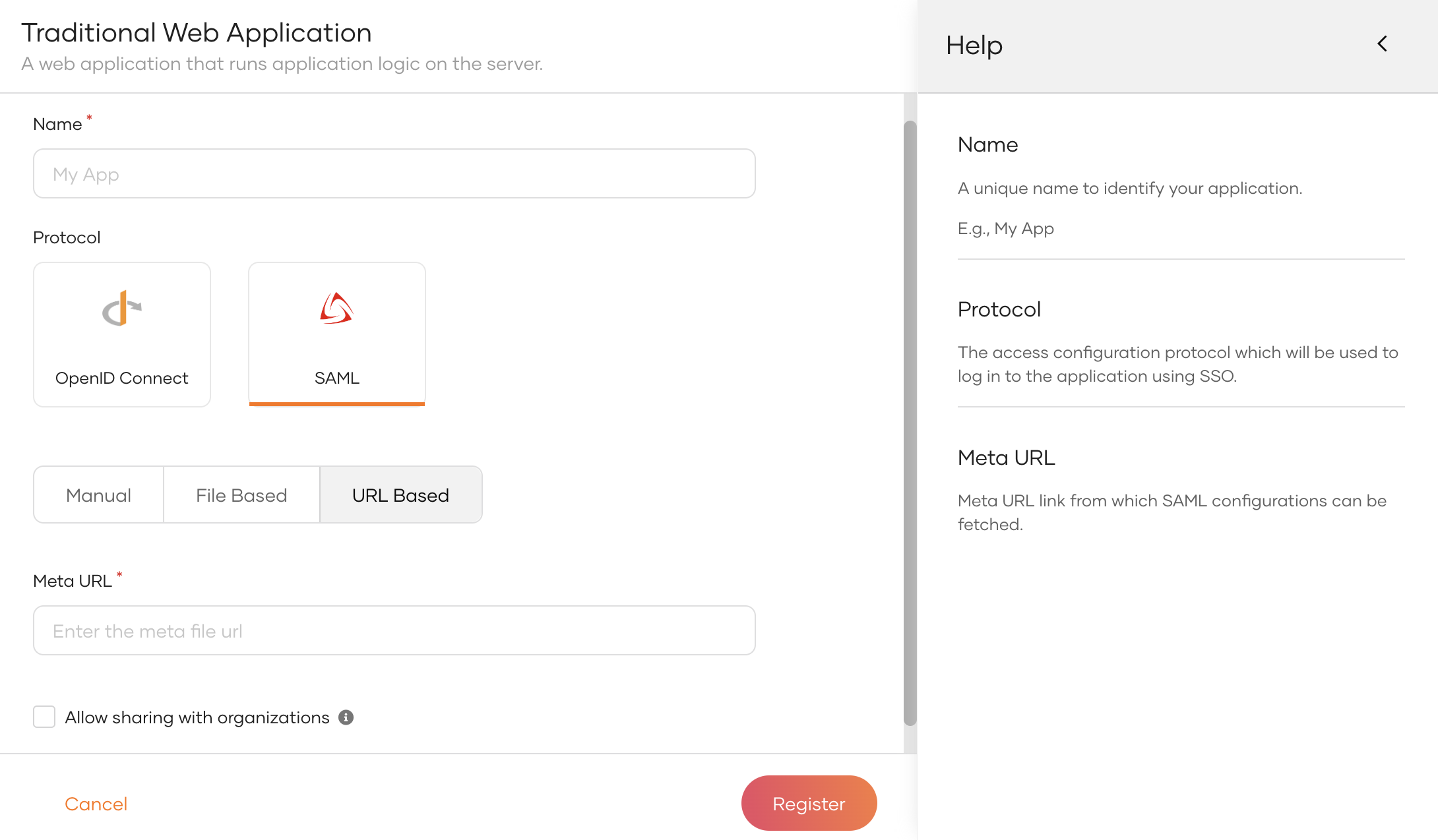Click the info icon next to sharing option
The height and width of the screenshot is (840, 1438).
coord(346,717)
